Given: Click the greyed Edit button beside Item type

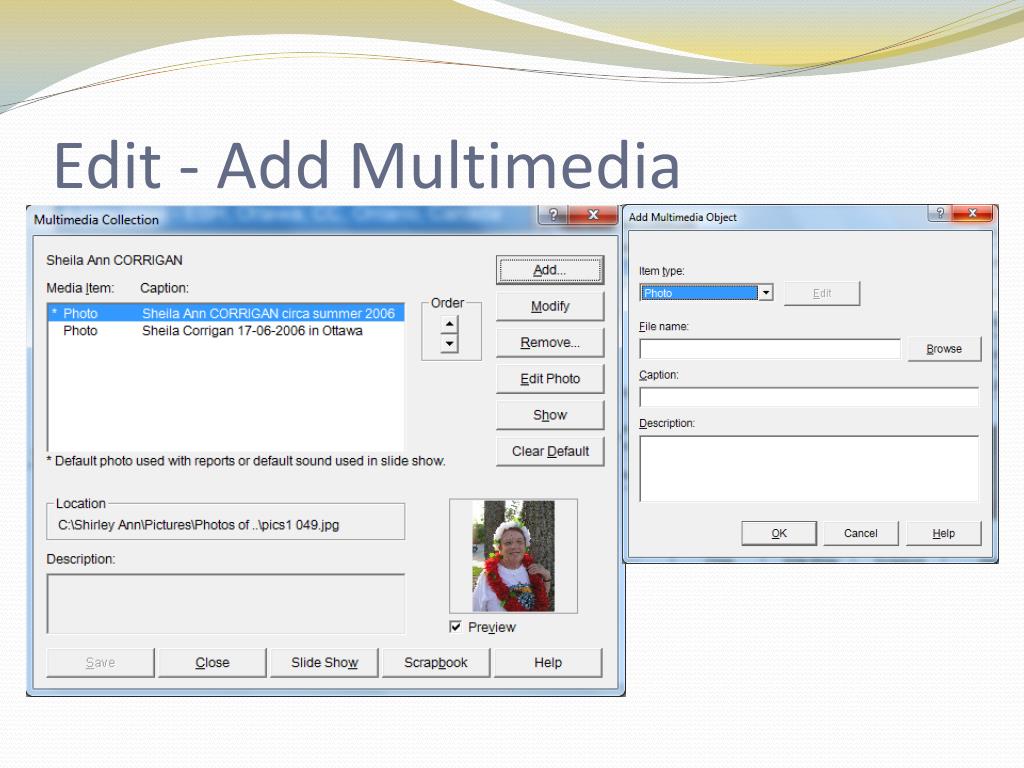Looking at the screenshot, I should coord(822,294).
